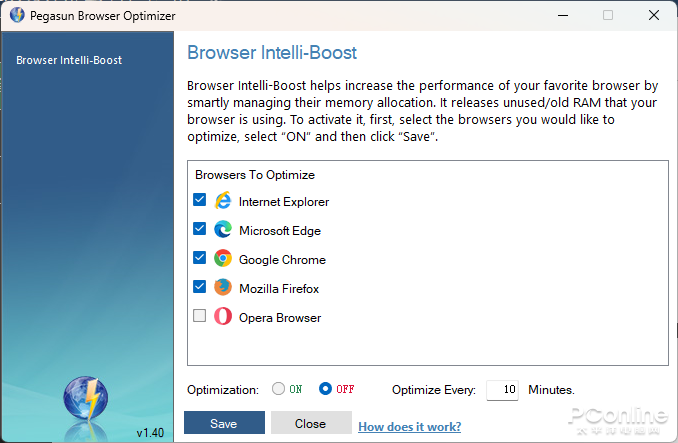The height and width of the screenshot is (443, 678).
Task: Click the Browsers To Optimize heading
Action: click(x=255, y=175)
